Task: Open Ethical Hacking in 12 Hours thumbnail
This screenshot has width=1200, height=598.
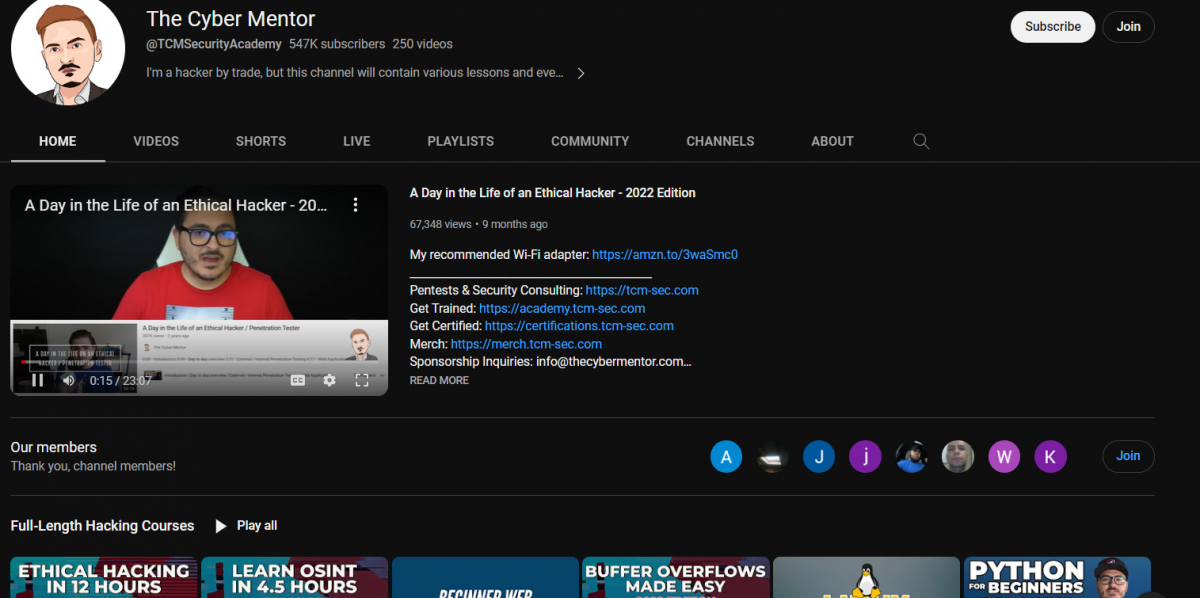Action: [104, 578]
